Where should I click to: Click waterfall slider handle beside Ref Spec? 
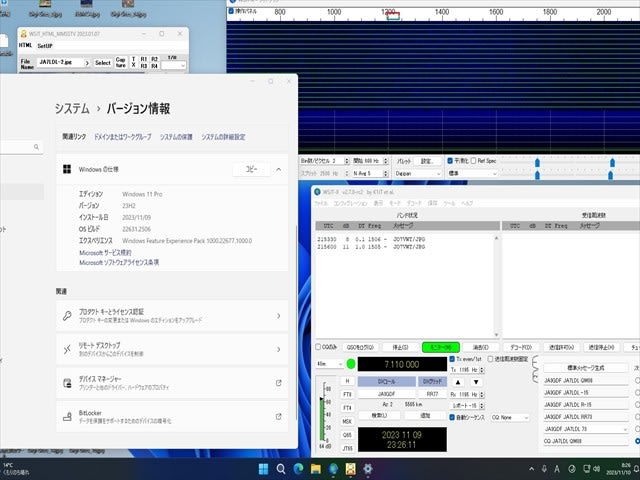(537, 162)
